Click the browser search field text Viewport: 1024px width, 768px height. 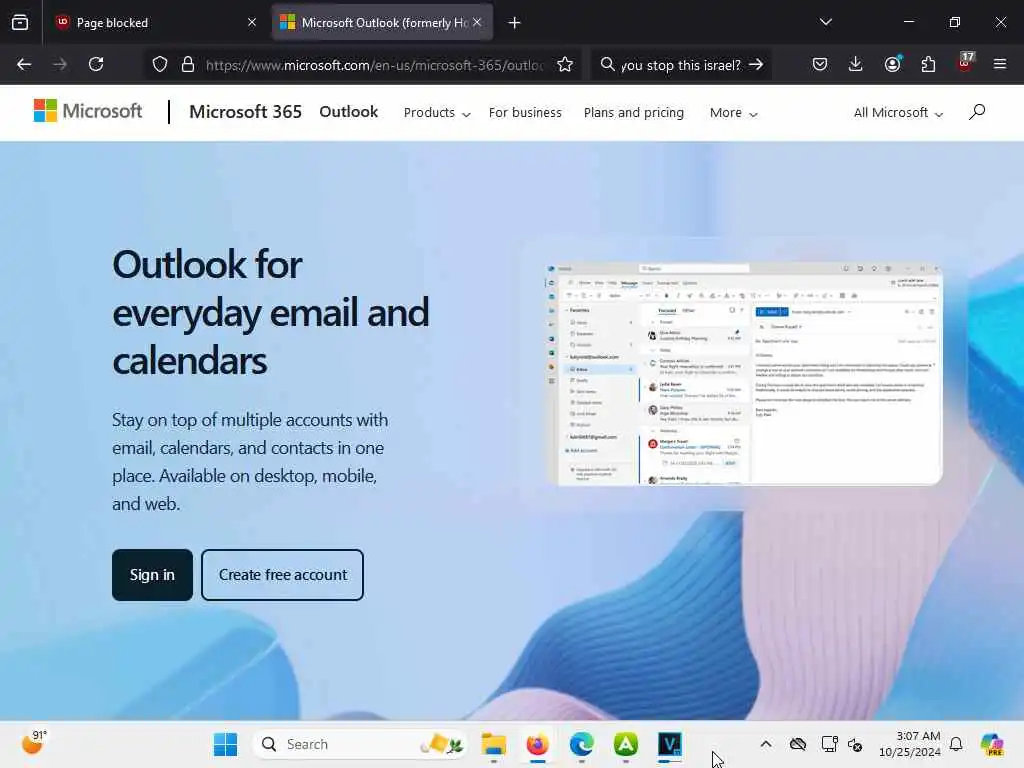pyautogui.click(x=681, y=65)
